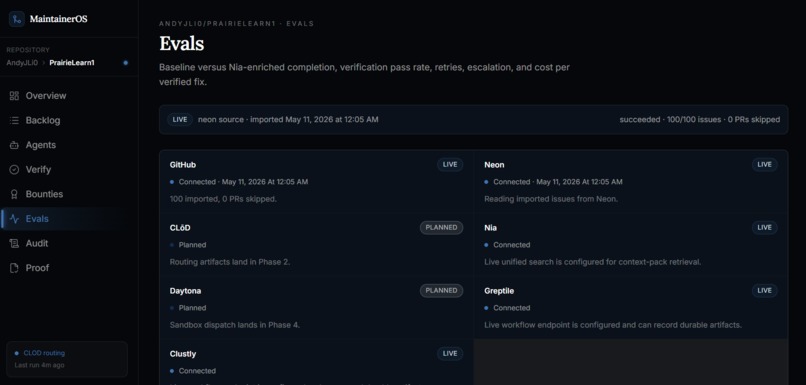Click the Bounties award icon
This screenshot has height=385, width=806.
pyautogui.click(x=14, y=194)
